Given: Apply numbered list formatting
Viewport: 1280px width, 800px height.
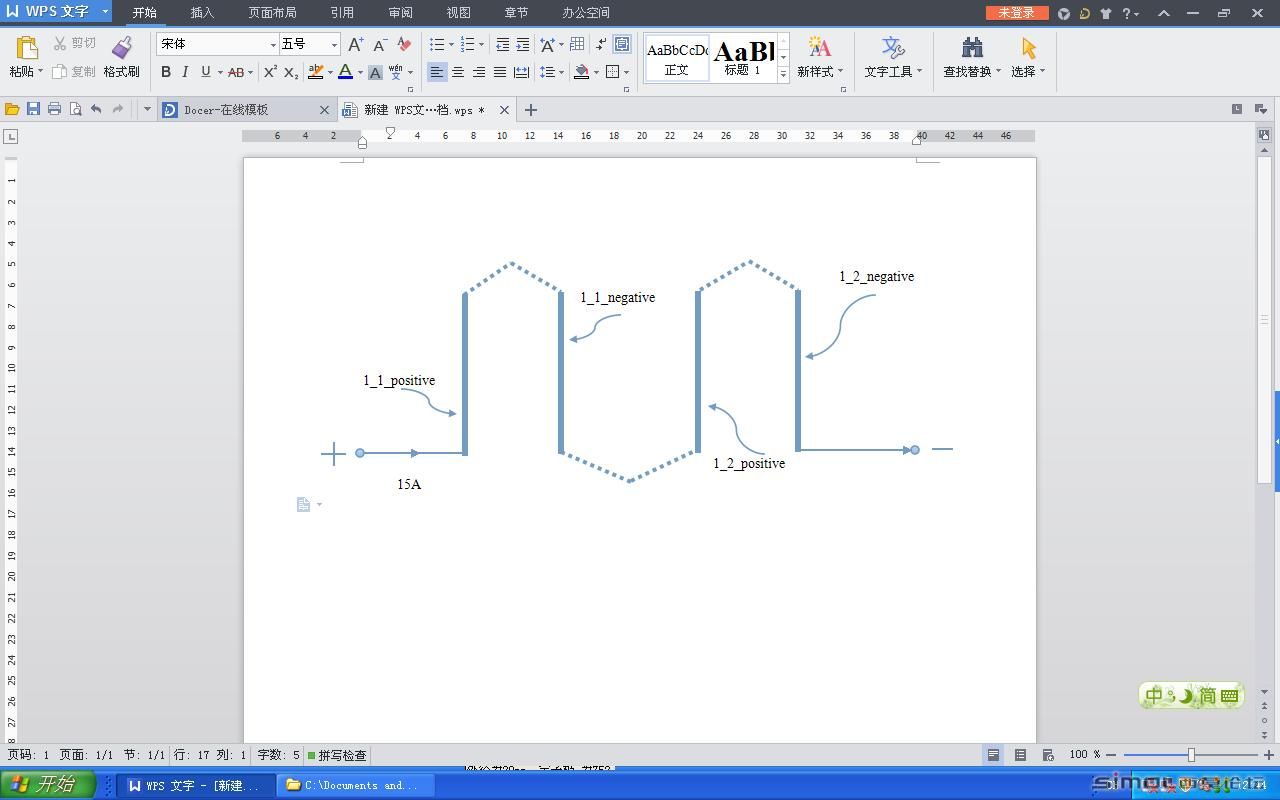Looking at the screenshot, I should (467, 44).
